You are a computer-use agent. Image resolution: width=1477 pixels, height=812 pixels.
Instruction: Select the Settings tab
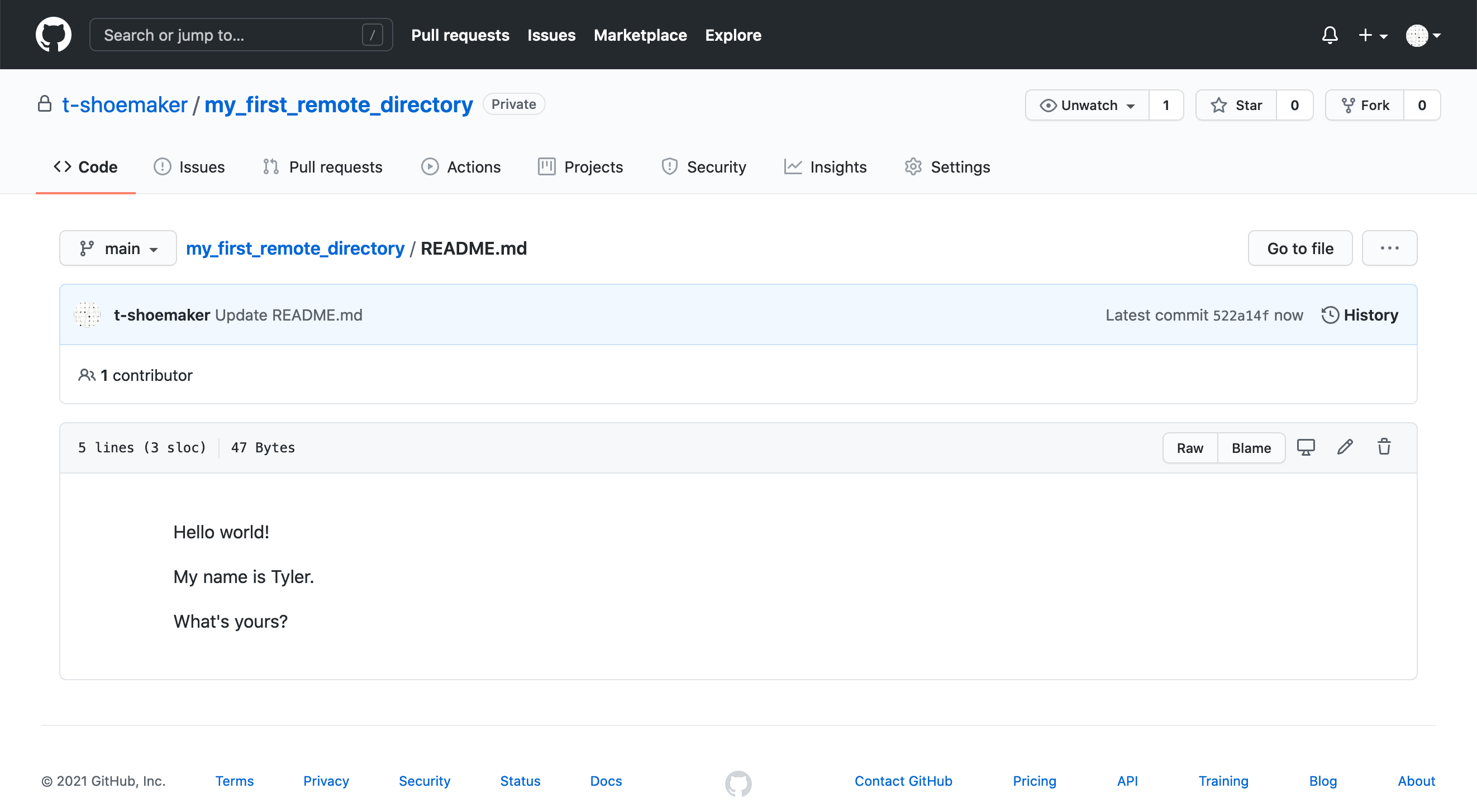947,167
